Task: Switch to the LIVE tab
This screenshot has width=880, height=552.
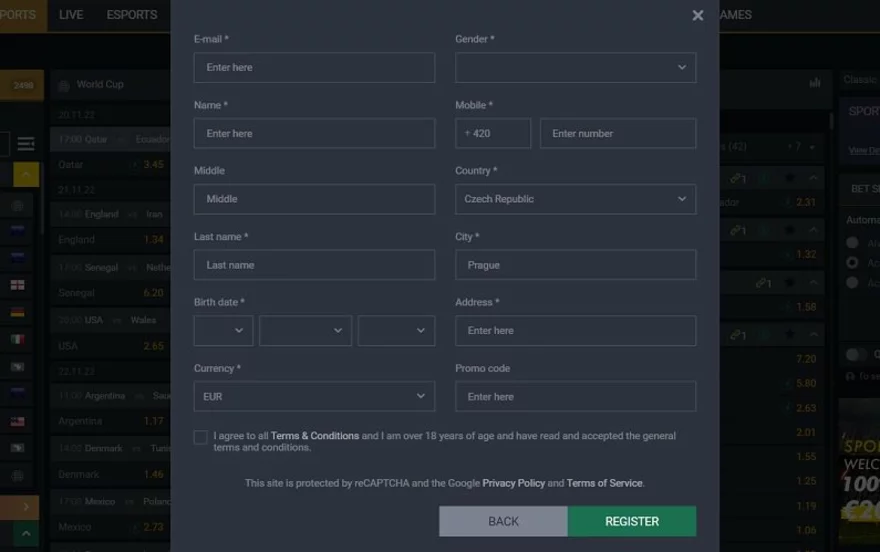Action: [71, 15]
